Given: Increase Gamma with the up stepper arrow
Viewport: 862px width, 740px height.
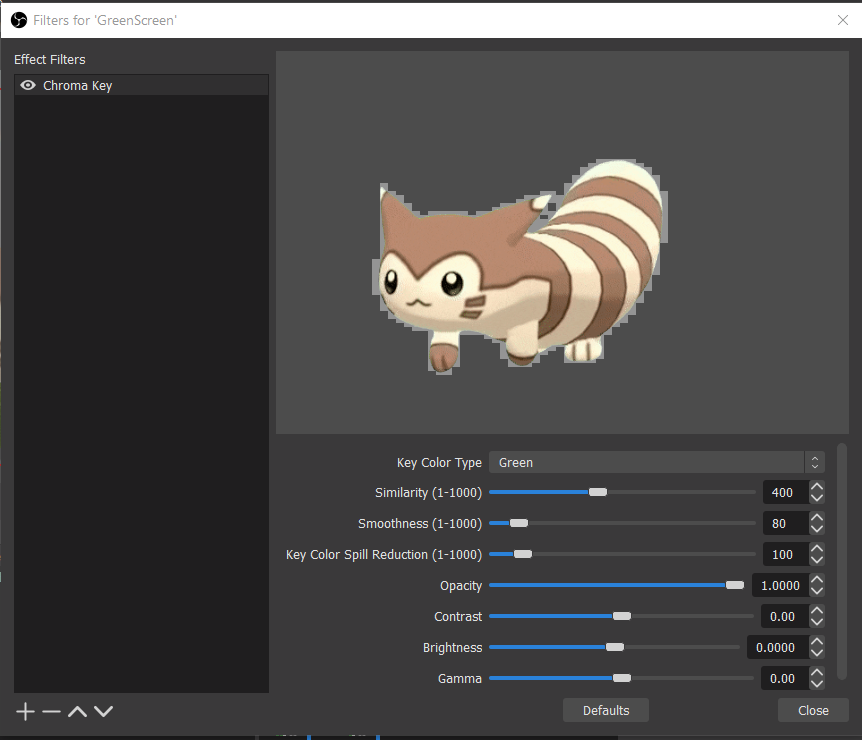Looking at the screenshot, I should click(817, 673).
